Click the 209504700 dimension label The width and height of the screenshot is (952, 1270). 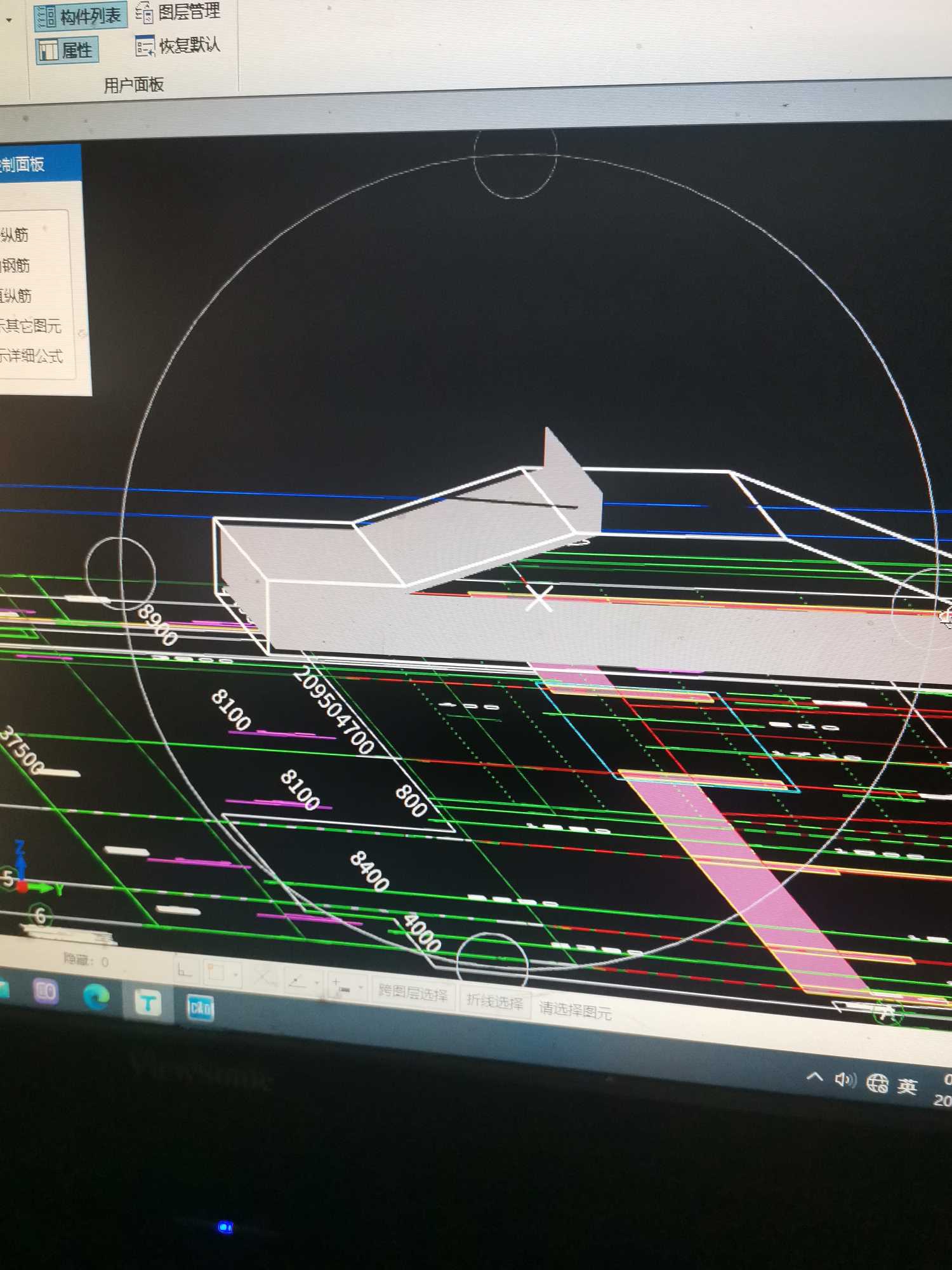(x=334, y=711)
